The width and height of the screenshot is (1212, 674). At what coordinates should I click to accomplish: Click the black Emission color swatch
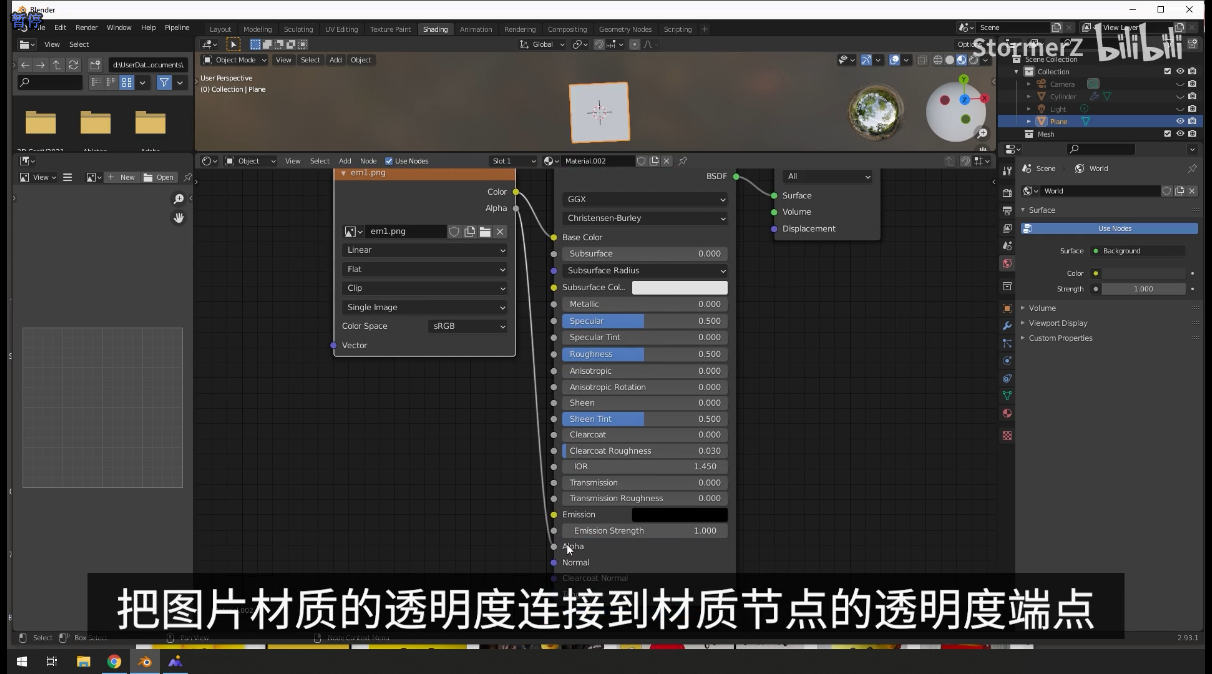pyautogui.click(x=679, y=514)
